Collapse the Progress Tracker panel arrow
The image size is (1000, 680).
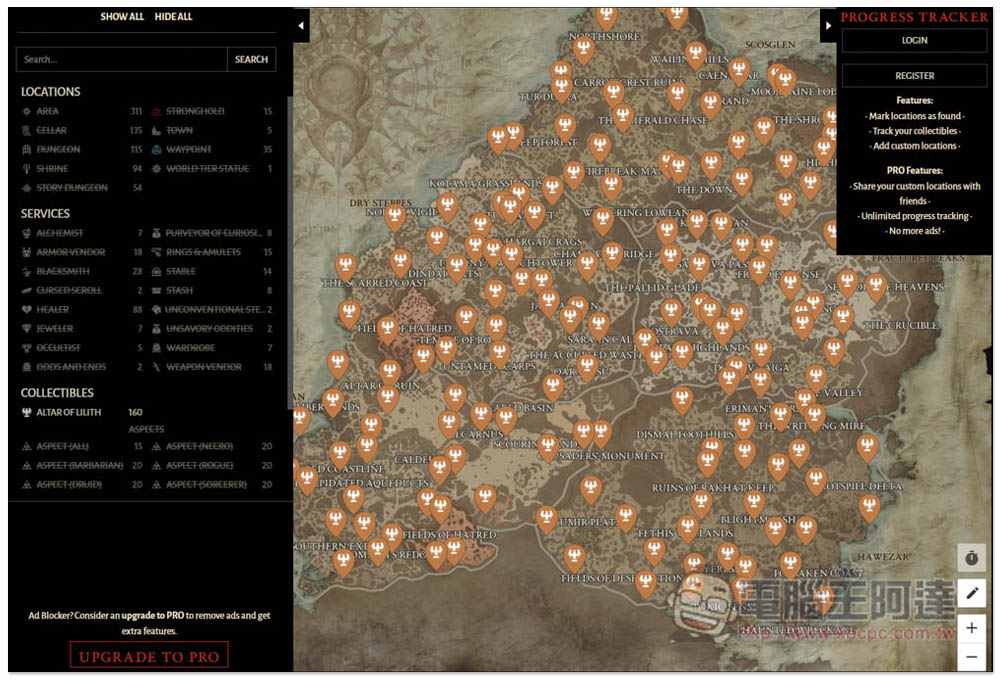pyautogui.click(x=828, y=26)
